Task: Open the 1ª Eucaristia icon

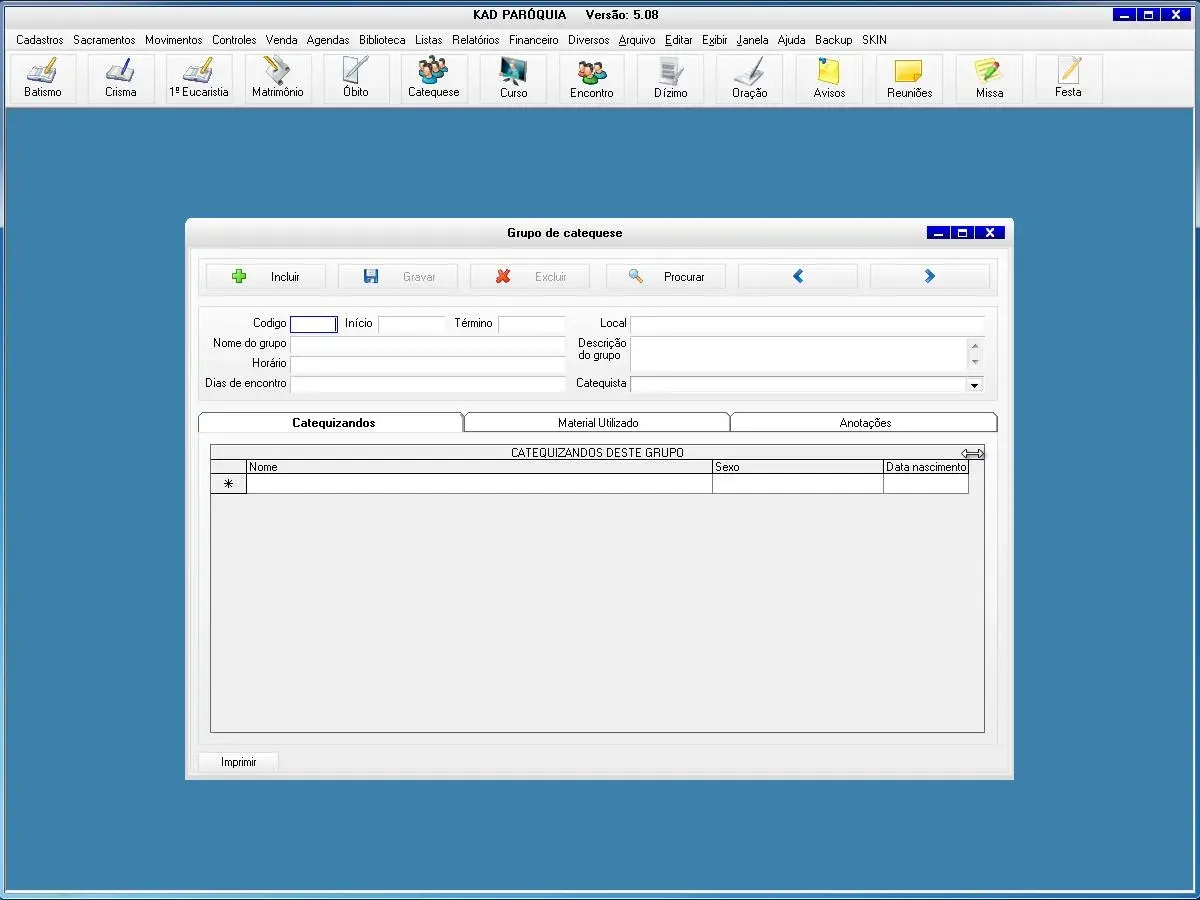Action: (199, 79)
